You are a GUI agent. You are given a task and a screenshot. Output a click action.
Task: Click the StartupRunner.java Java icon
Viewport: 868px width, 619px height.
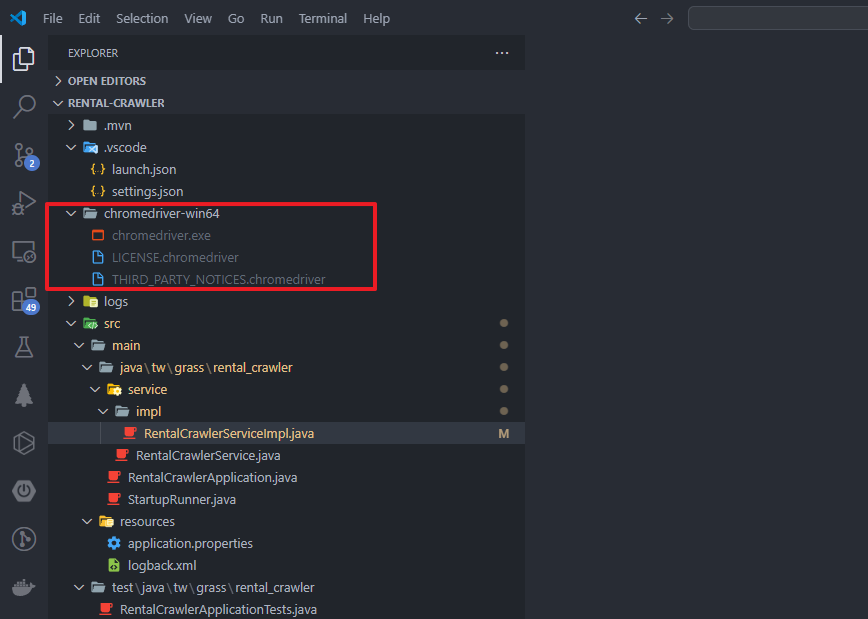tap(114, 499)
